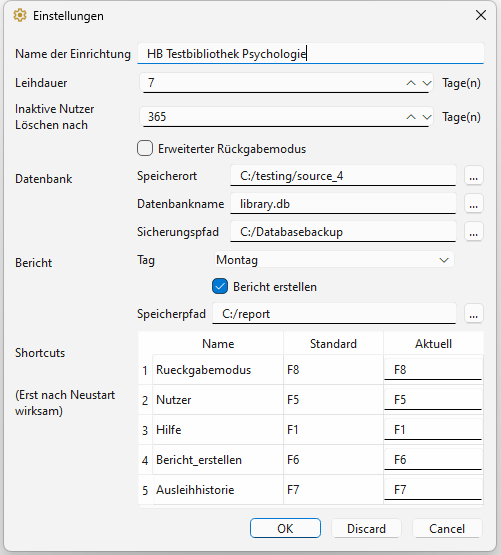The width and height of the screenshot is (501, 555).
Task: Click the Standard F1 cell for Hilfe
Action: tap(333, 430)
